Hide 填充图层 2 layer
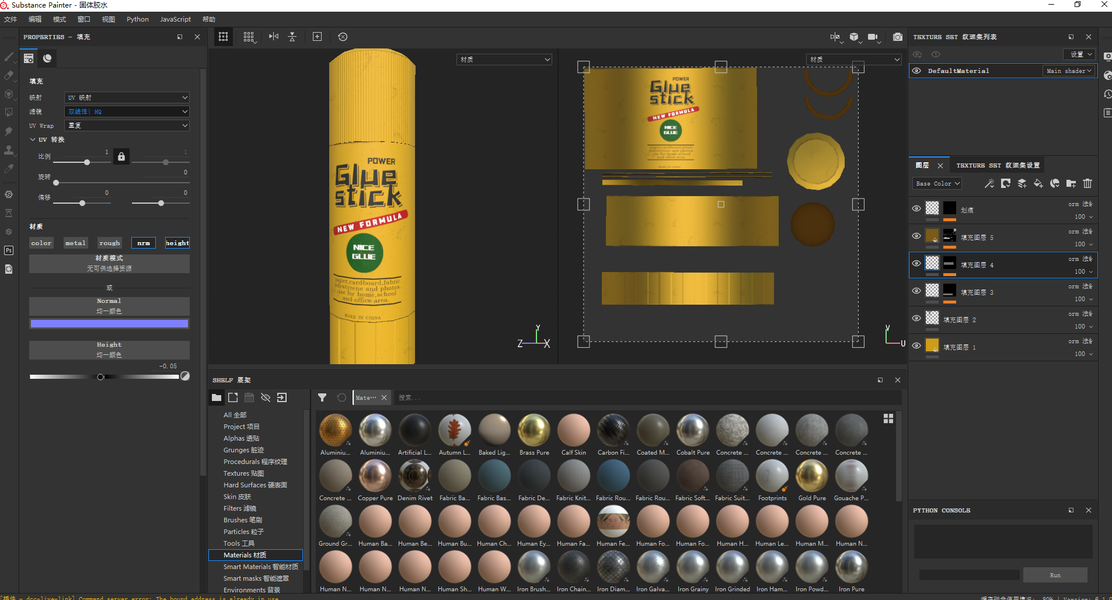This screenshot has width=1112, height=600. click(916, 318)
